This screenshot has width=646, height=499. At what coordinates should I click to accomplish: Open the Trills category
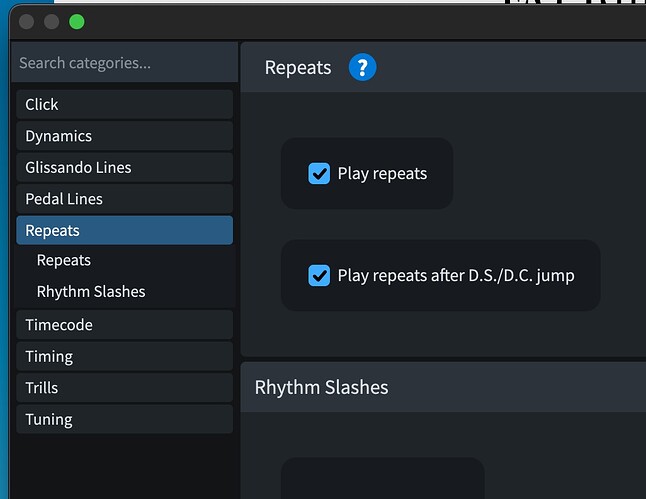pos(124,388)
